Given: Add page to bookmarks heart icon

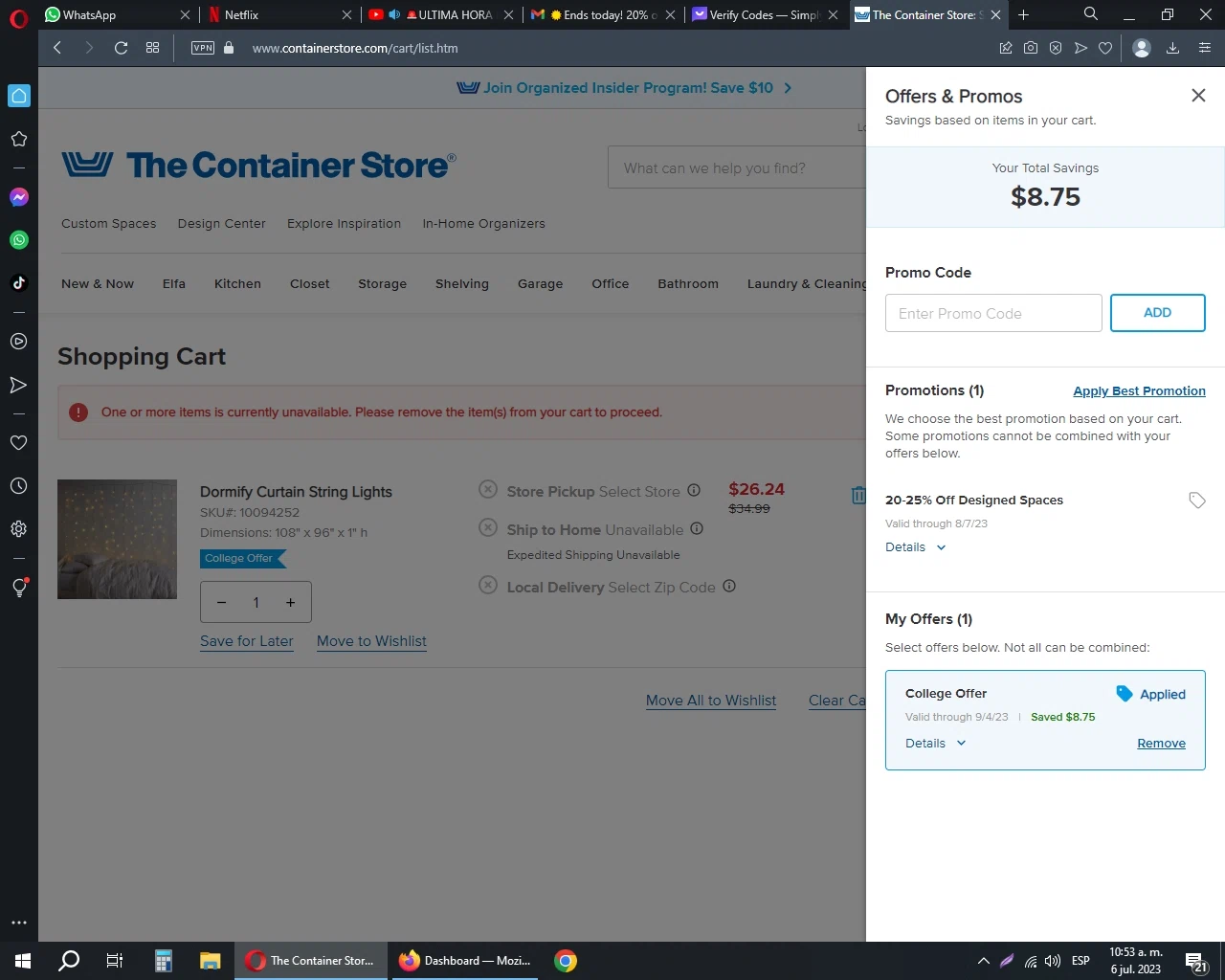Looking at the screenshot, I should (1105, 48).
